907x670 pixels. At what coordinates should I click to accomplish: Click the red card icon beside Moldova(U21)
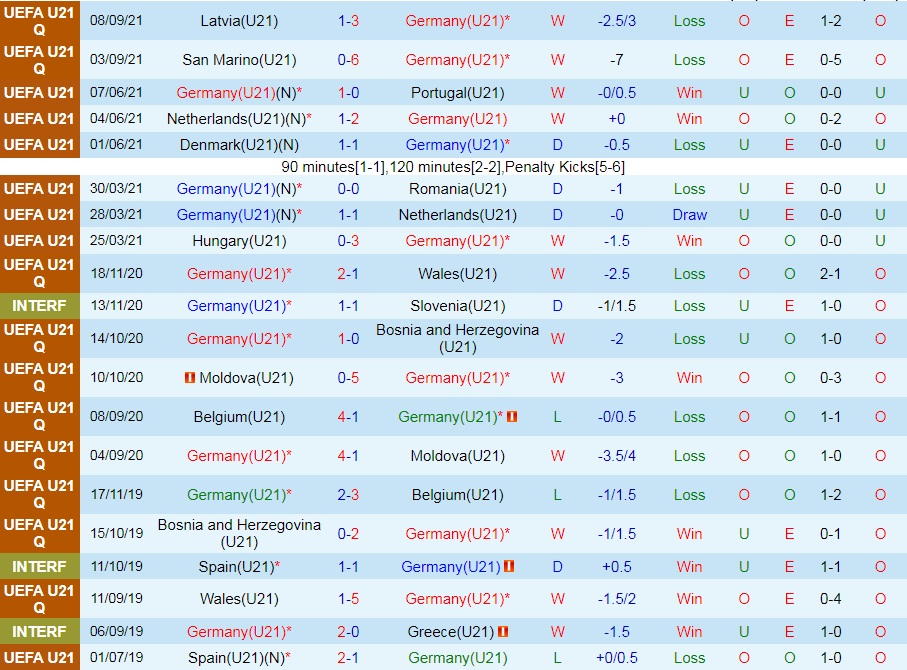pos(190,378)
